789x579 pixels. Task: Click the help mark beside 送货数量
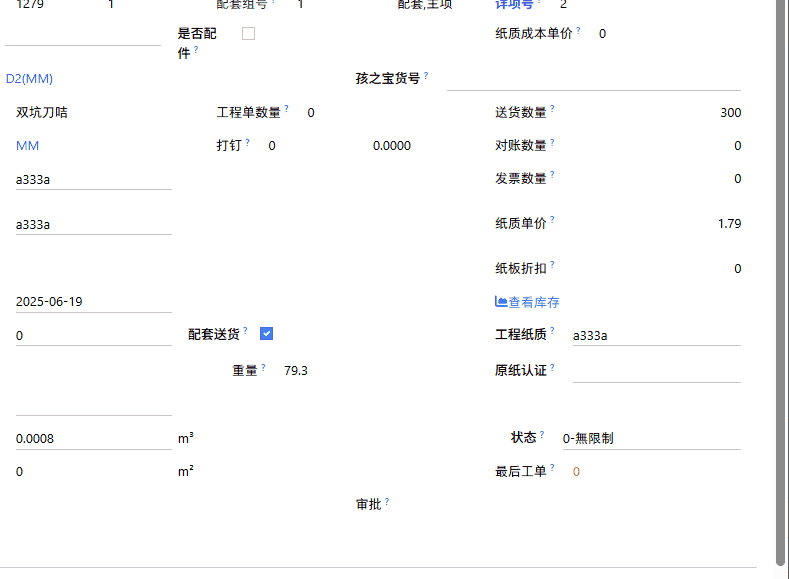(552, 109)
